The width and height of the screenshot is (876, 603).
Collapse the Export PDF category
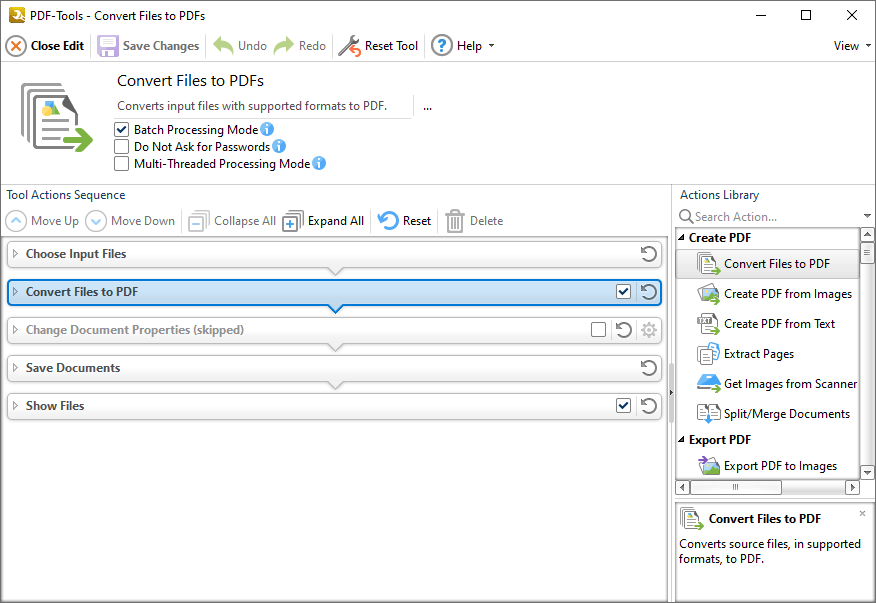(682, 440)
